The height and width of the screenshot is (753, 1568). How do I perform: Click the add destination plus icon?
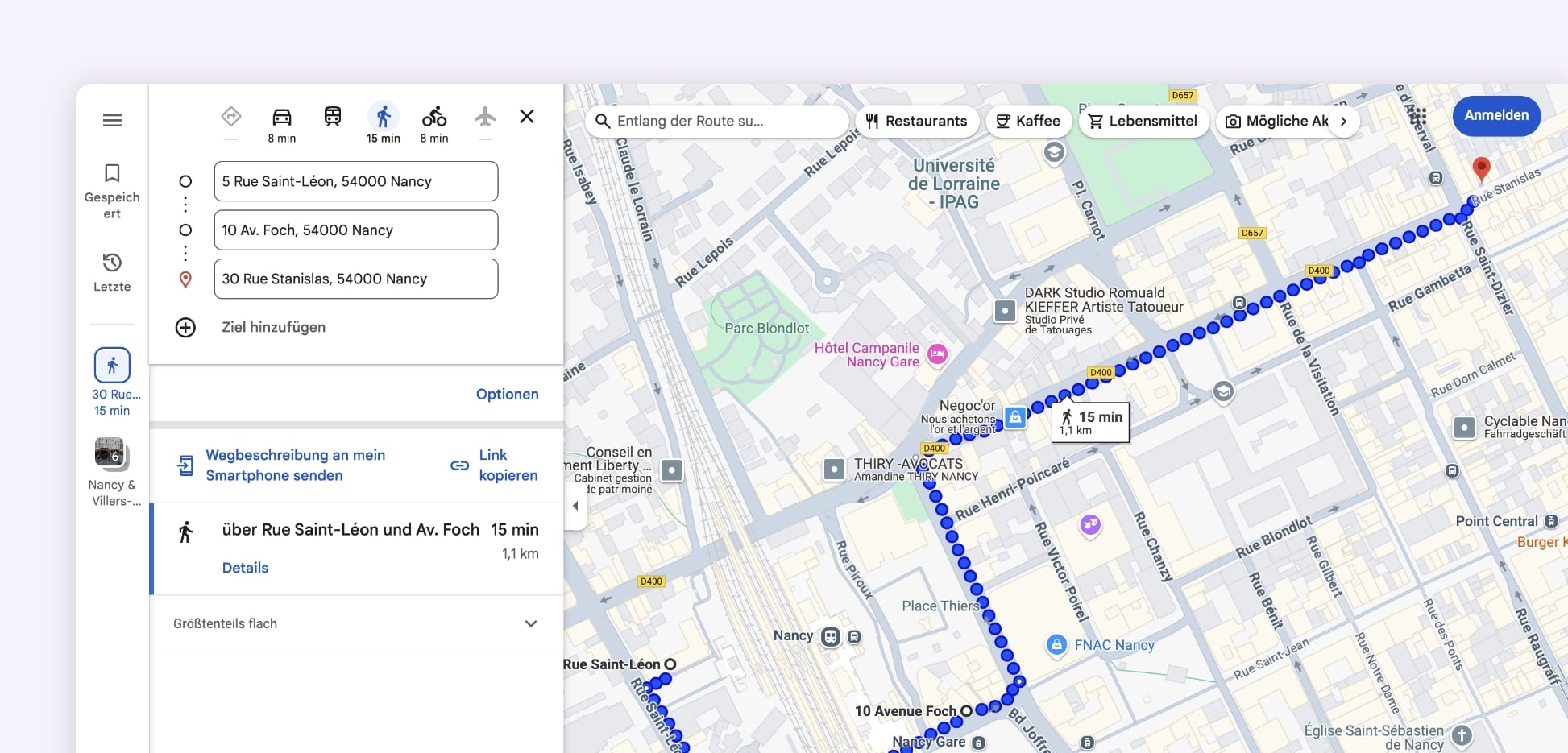coord(185,327)
